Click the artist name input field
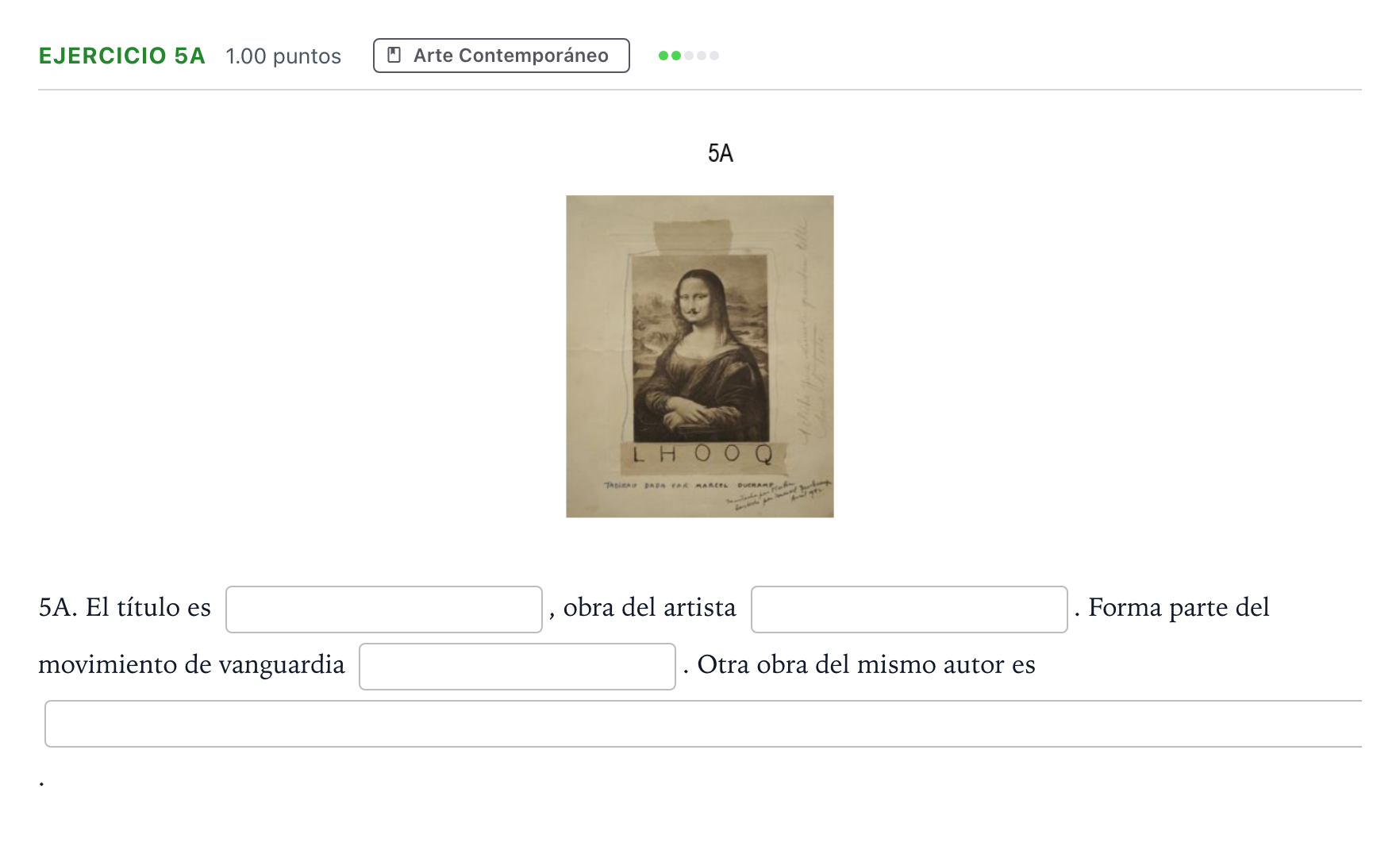Image resolution: width=1400 pixels, height=846 pixels. pos(909,610)
